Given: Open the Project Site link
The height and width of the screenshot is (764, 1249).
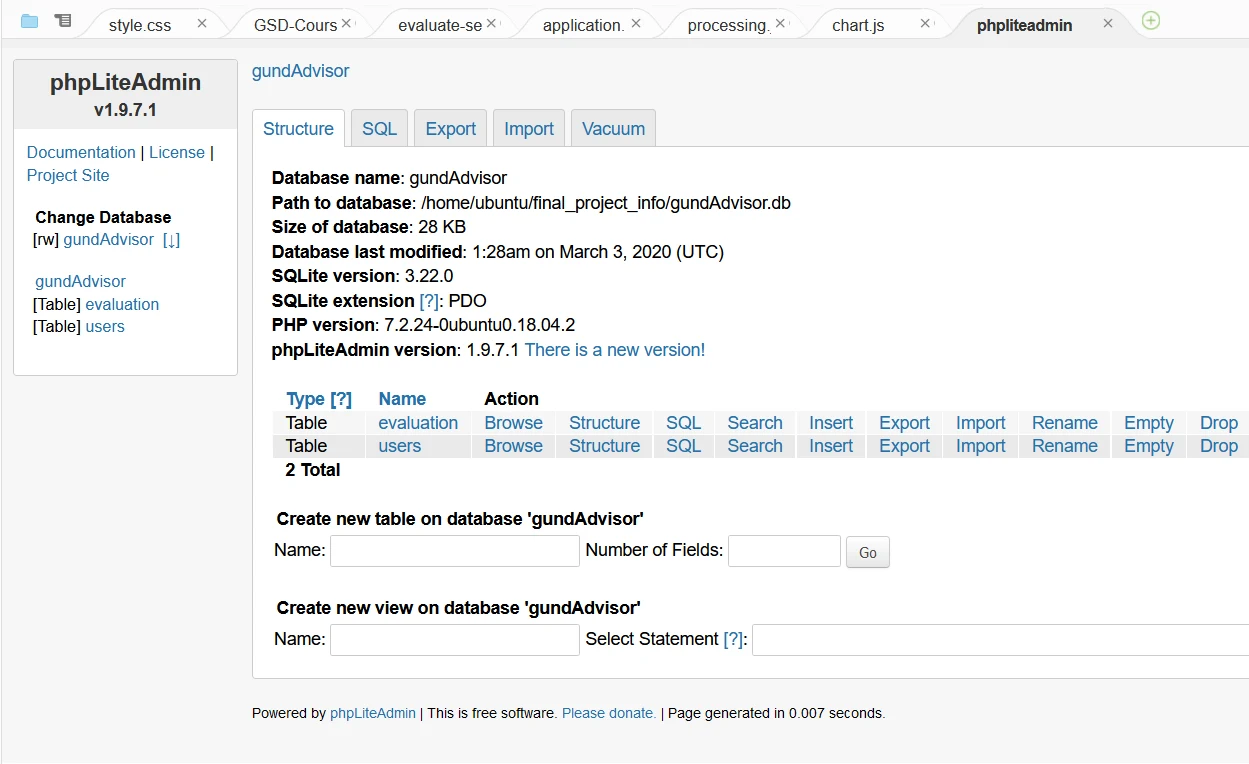Looking at the screenshot, I should click(x=68, y=175).
